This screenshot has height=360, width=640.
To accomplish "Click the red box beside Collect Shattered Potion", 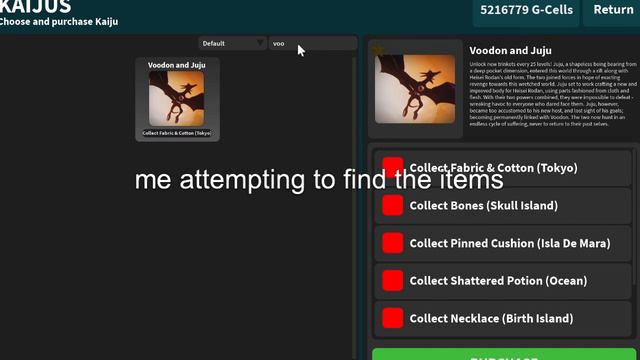I will tap(393, 280).
